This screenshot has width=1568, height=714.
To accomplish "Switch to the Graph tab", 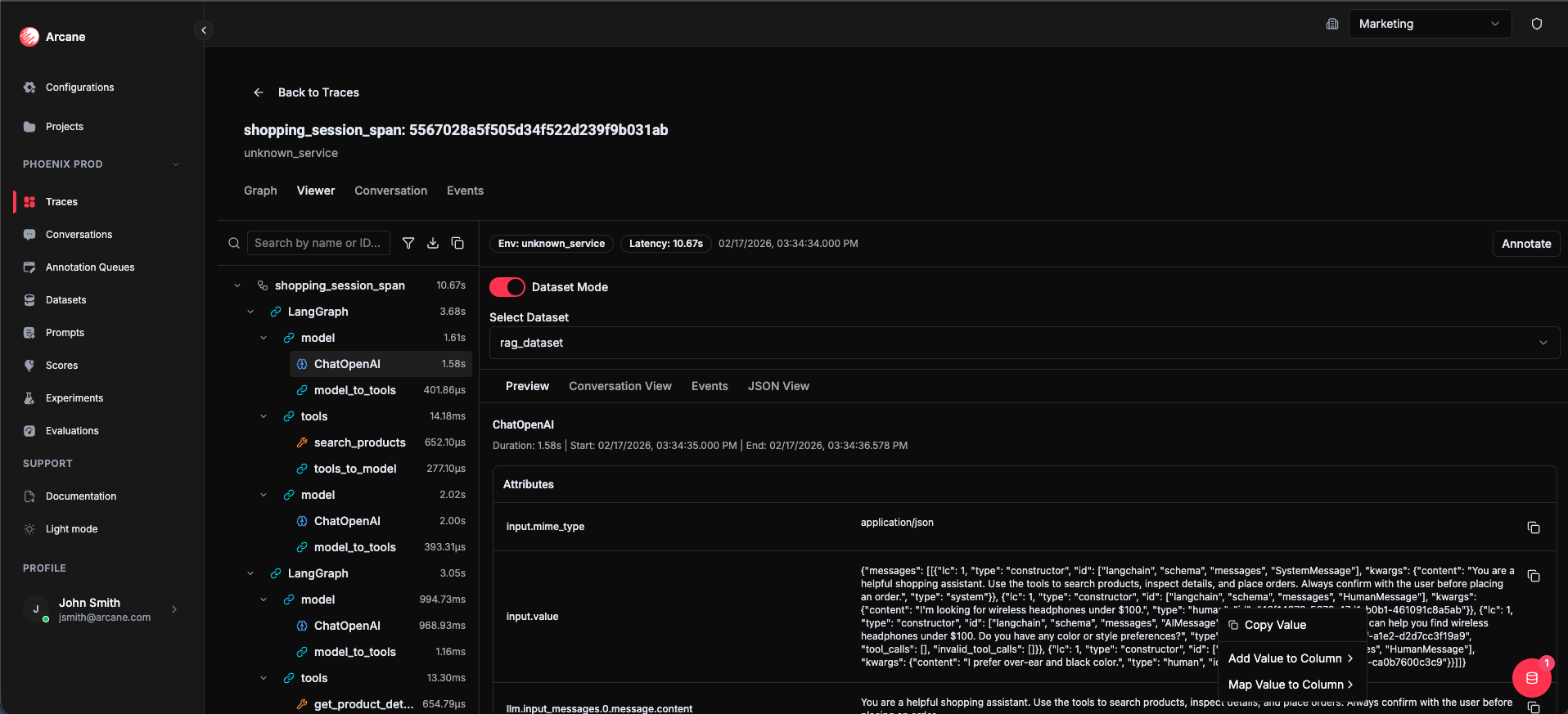I will pos(260,191).
